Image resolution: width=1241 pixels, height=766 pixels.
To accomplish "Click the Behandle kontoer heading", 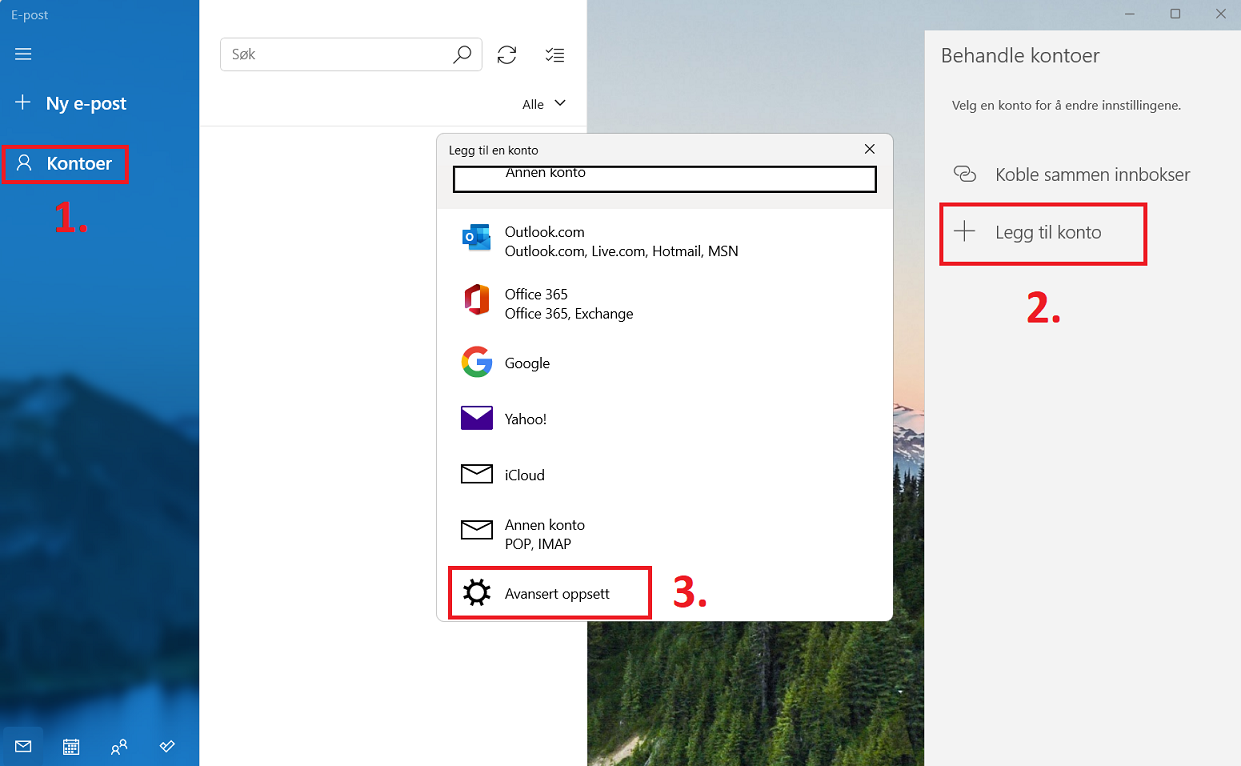I will [1020, 56].
